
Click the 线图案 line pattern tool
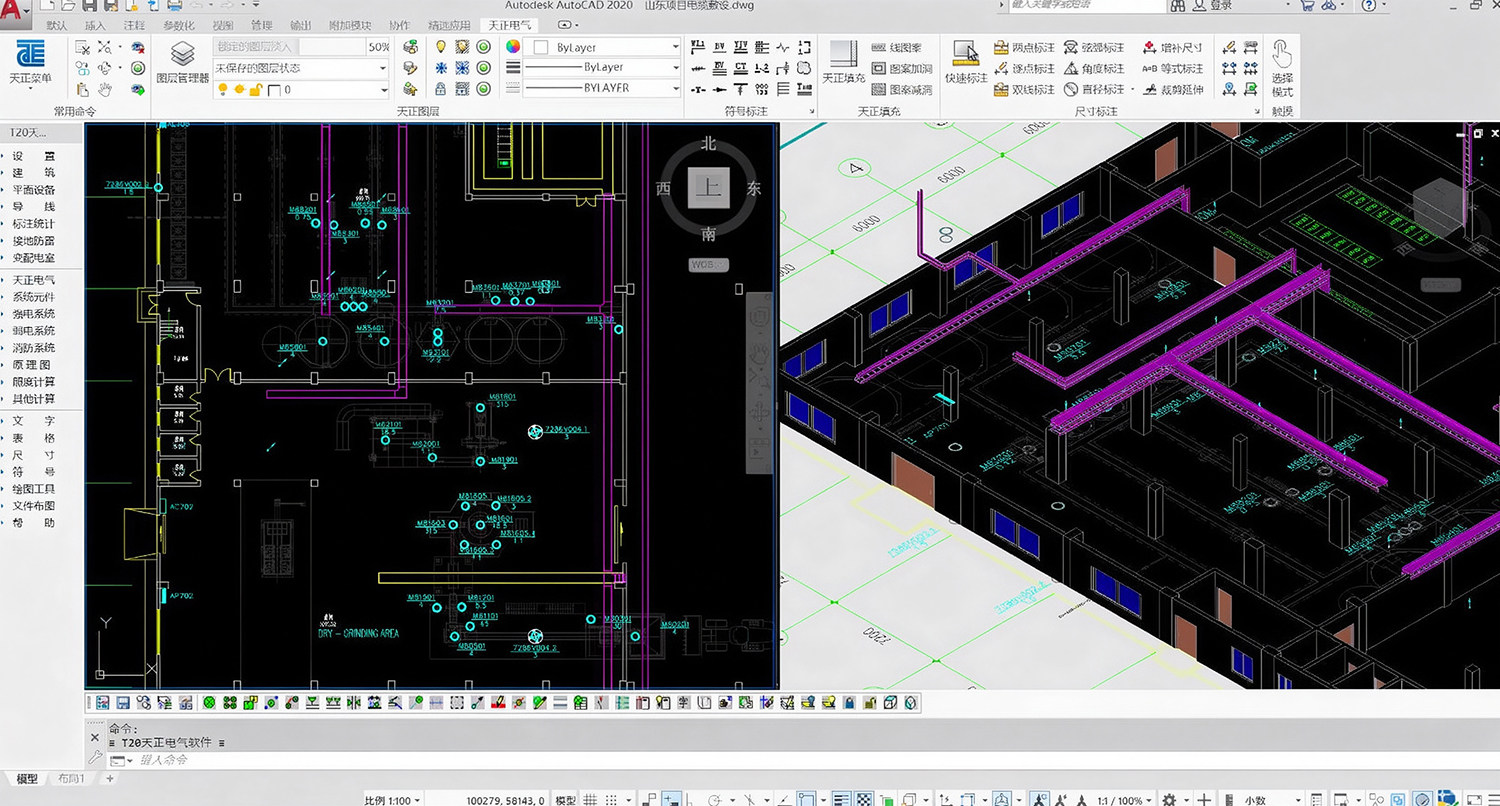tap(896, 47)
